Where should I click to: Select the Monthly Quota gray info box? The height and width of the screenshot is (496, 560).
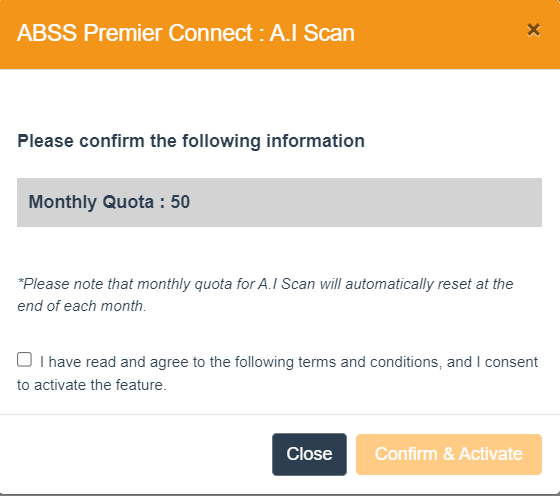point(279,202)
